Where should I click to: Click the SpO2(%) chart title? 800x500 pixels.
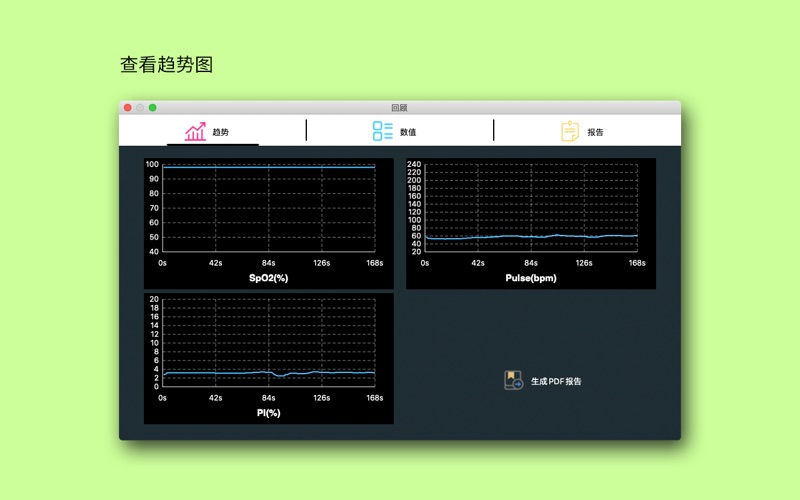click(268, 278)
